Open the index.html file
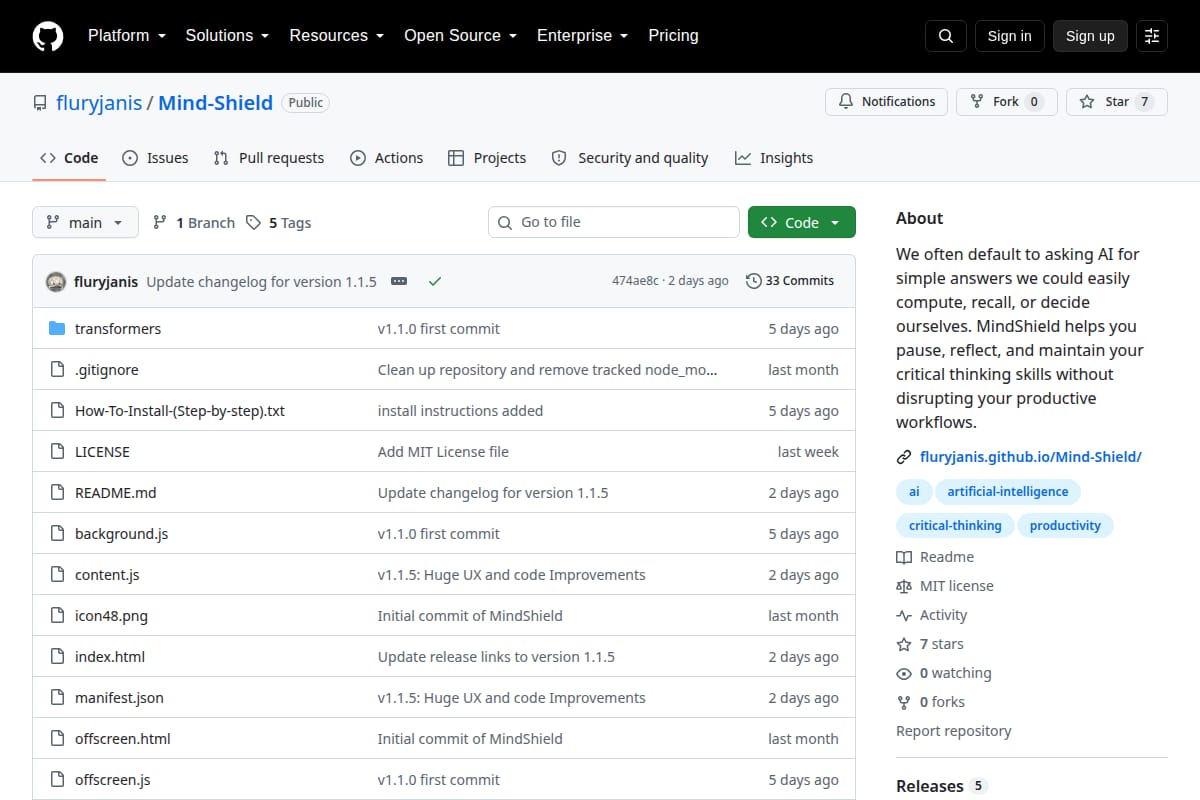 (x=110, y=656)
